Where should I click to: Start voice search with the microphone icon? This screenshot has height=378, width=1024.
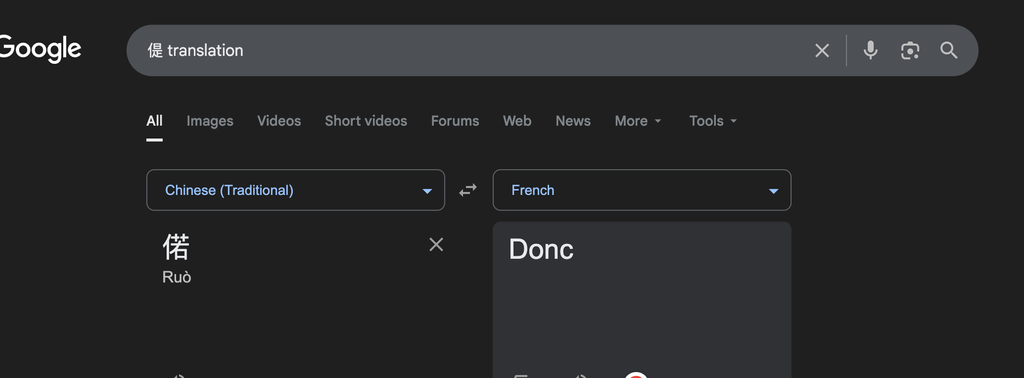click(870, 50)
